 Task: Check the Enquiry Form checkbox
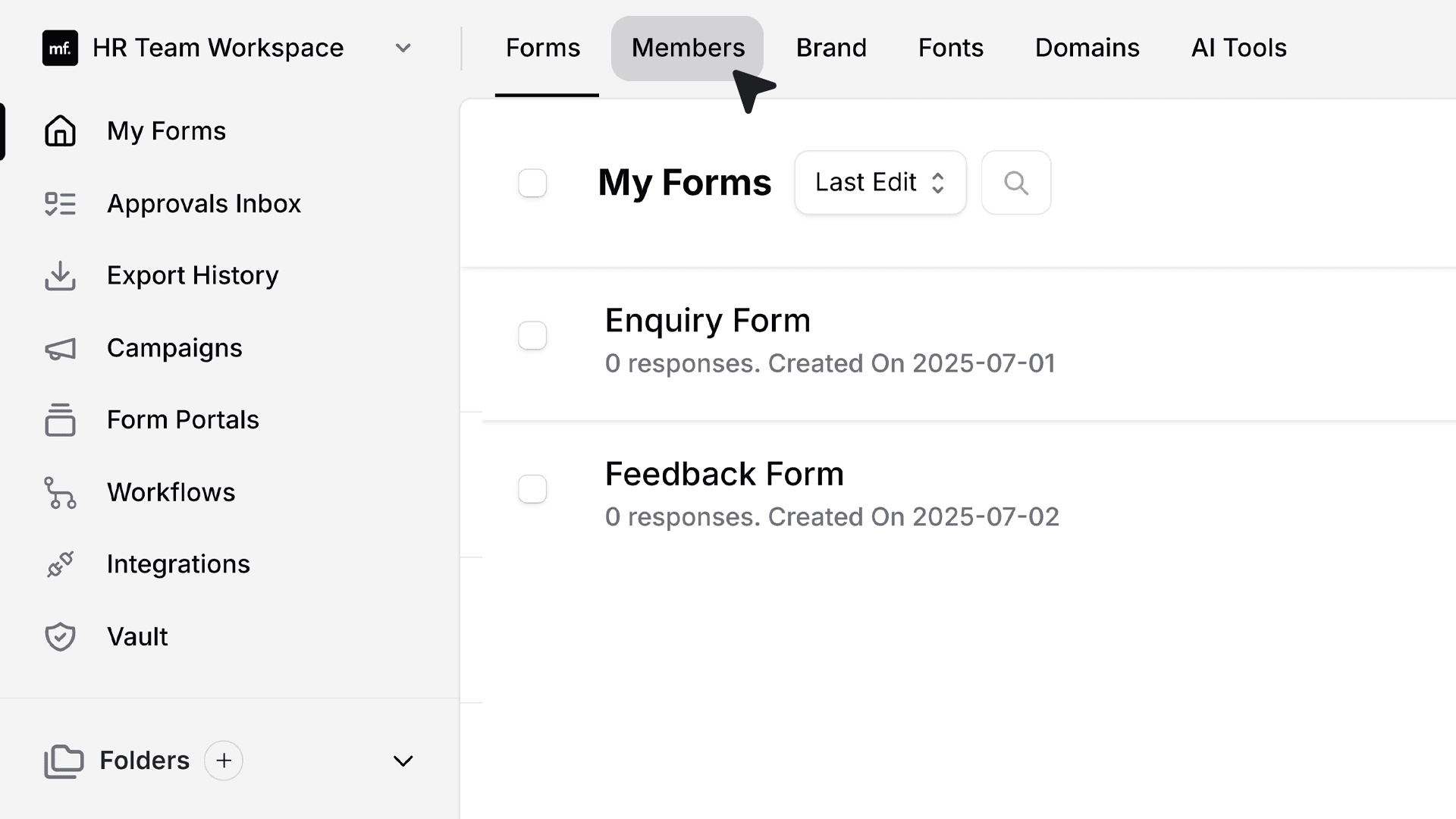[x=532, y=335]
